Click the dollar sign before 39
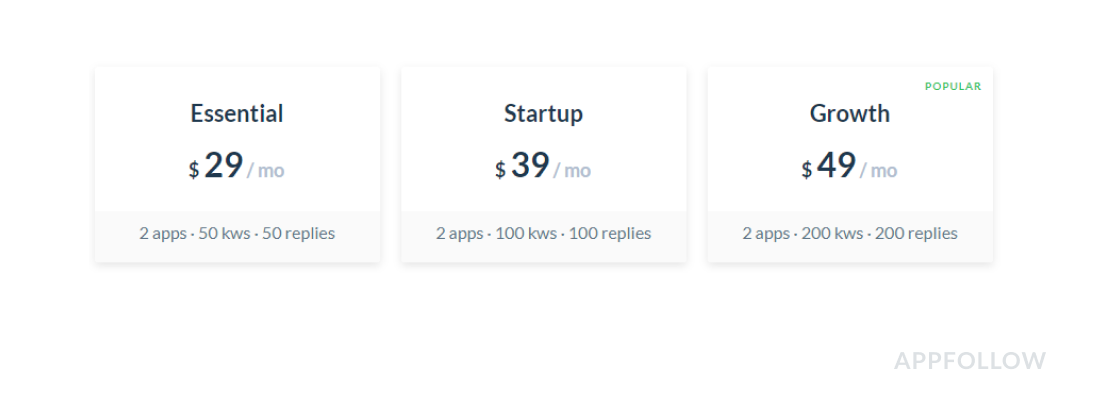Image resolution: width=1100 pixels, height=418 pixels. (500, 171)
